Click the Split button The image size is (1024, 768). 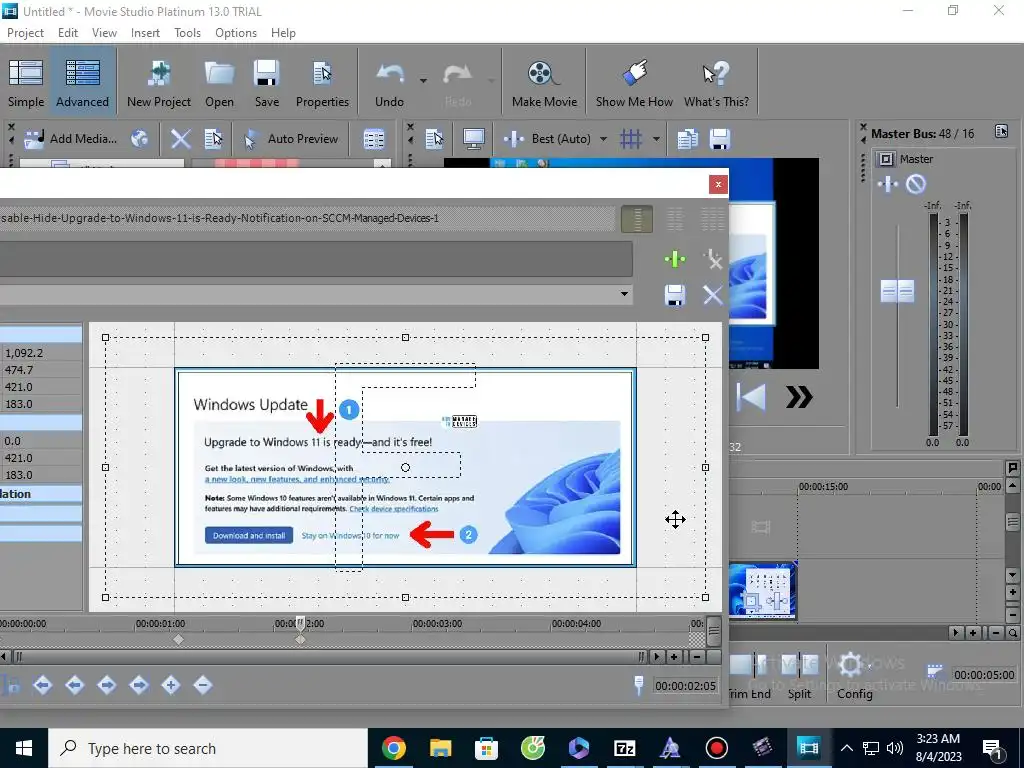(799, 677)
